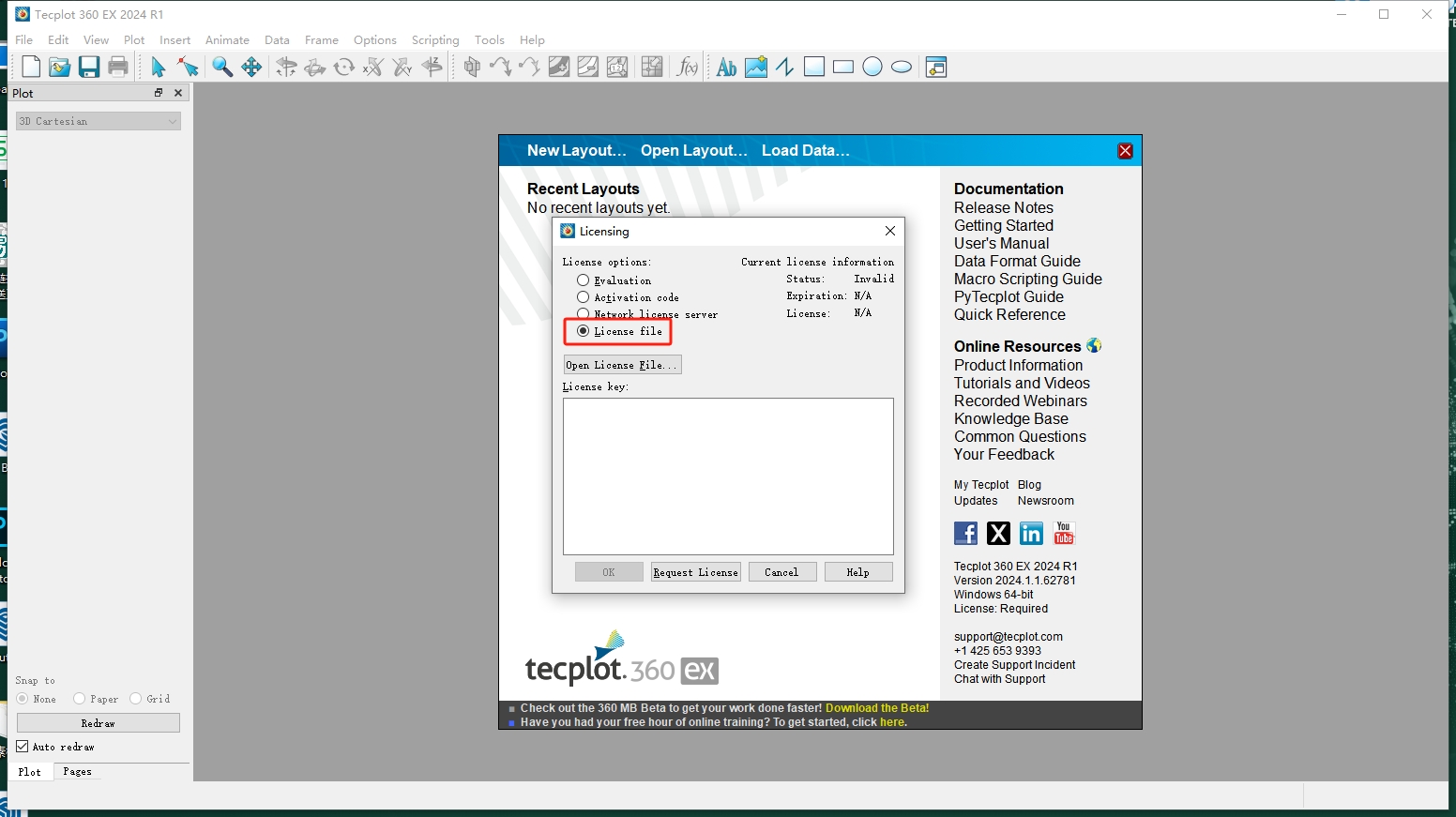Select the Zoom magnifier tool

pos(222,67)
